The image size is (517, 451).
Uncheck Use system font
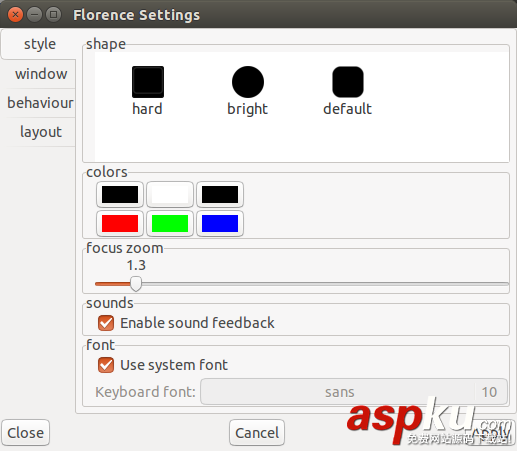(106, 365)
